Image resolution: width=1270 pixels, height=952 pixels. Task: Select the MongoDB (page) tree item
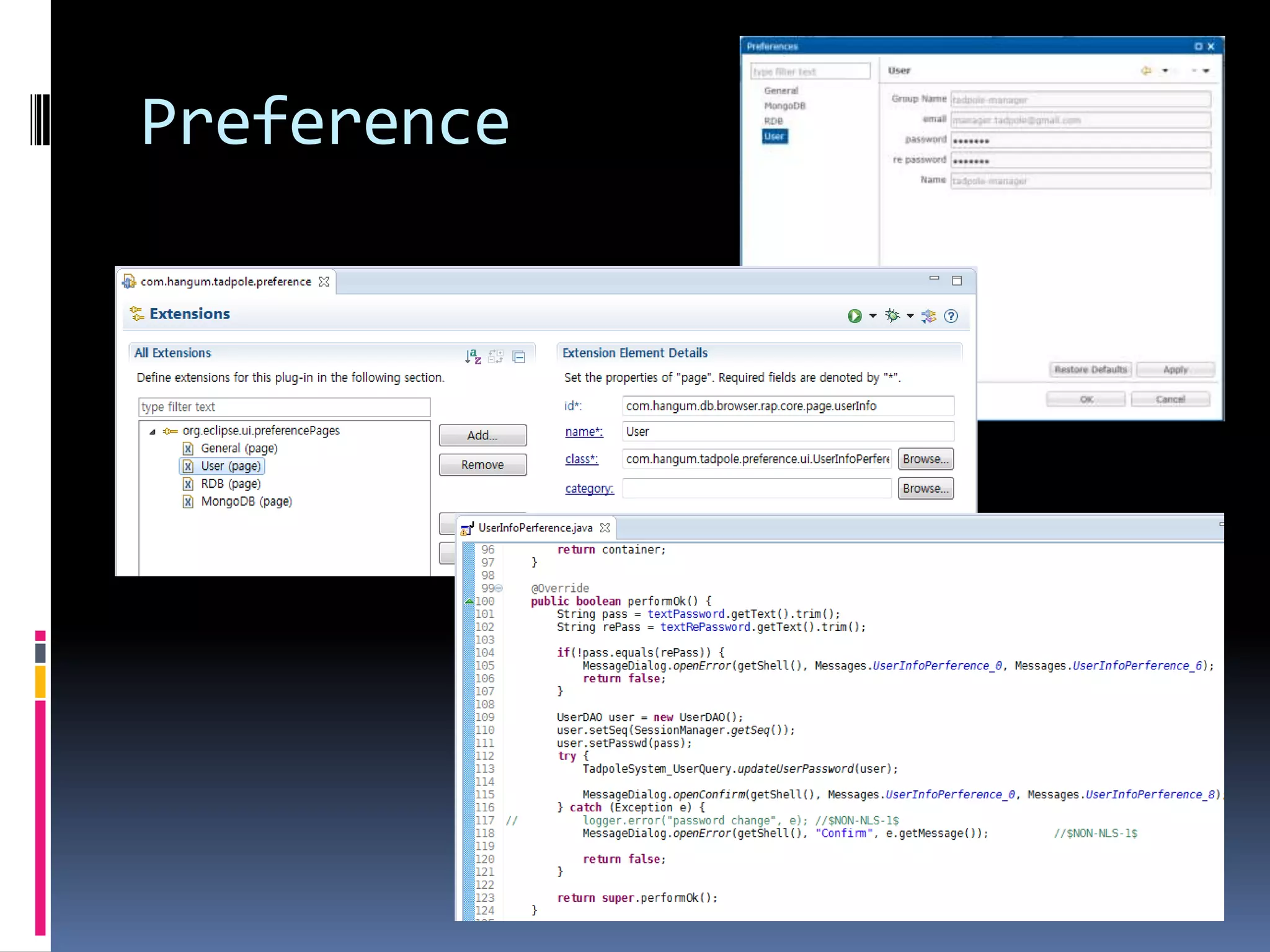(x=246, y=501)
